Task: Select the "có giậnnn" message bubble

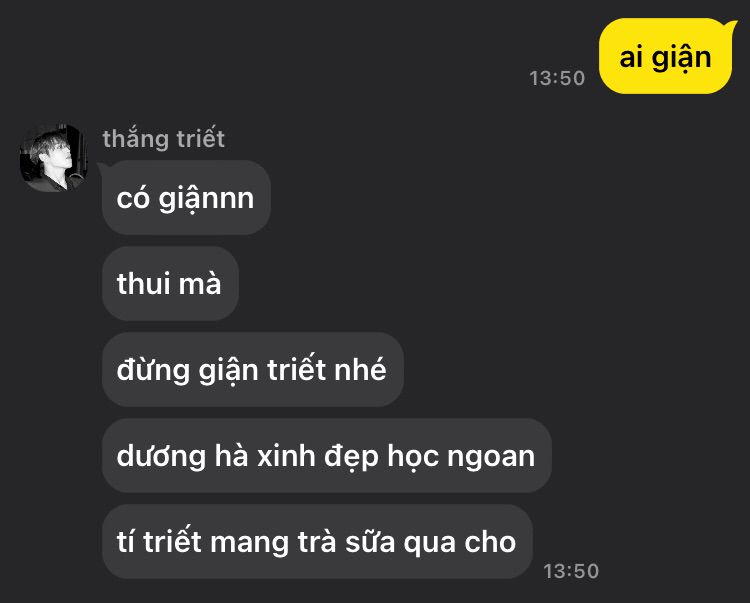Action: 186,197
